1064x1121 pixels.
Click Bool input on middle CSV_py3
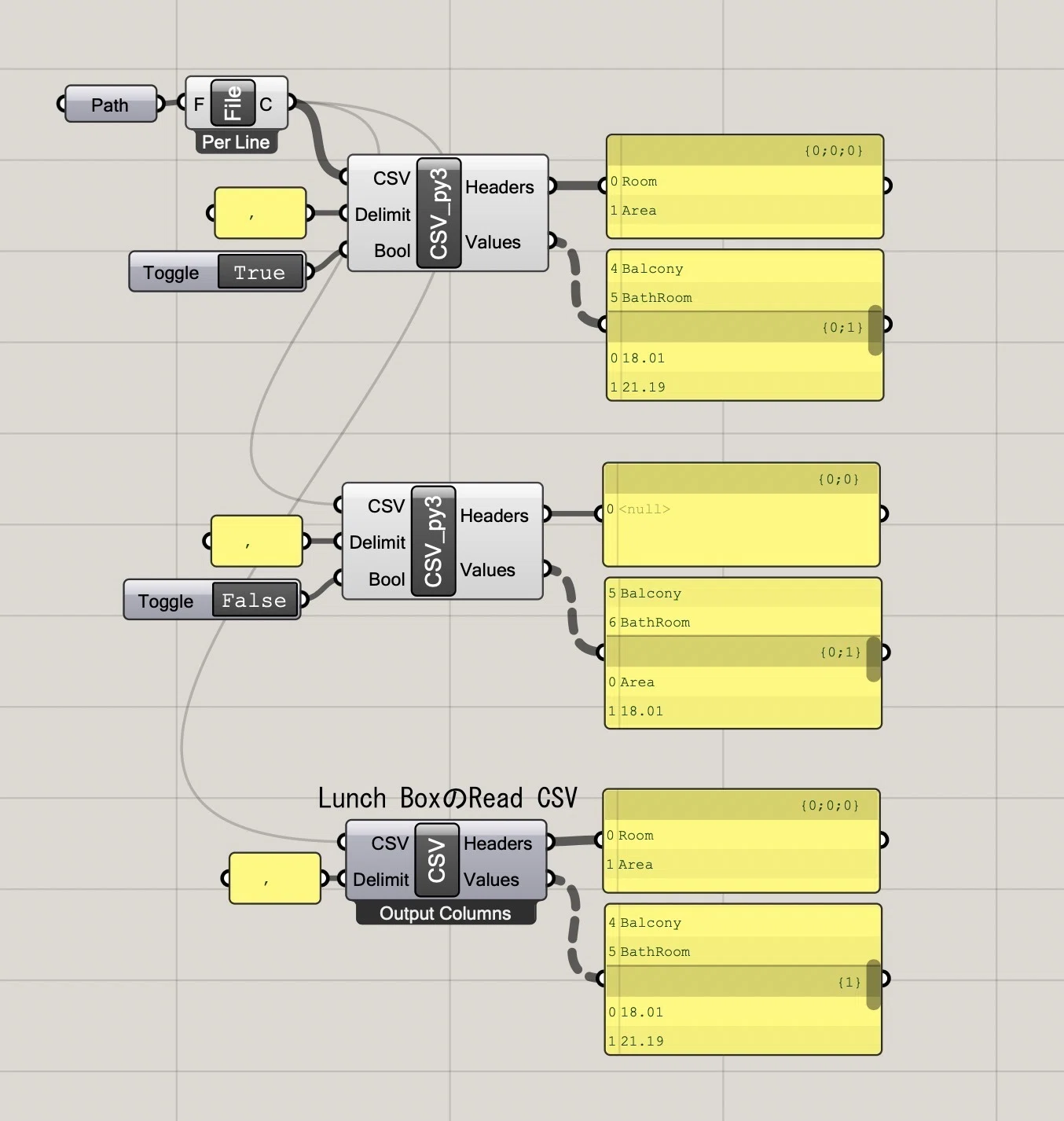tap(387, 579)
